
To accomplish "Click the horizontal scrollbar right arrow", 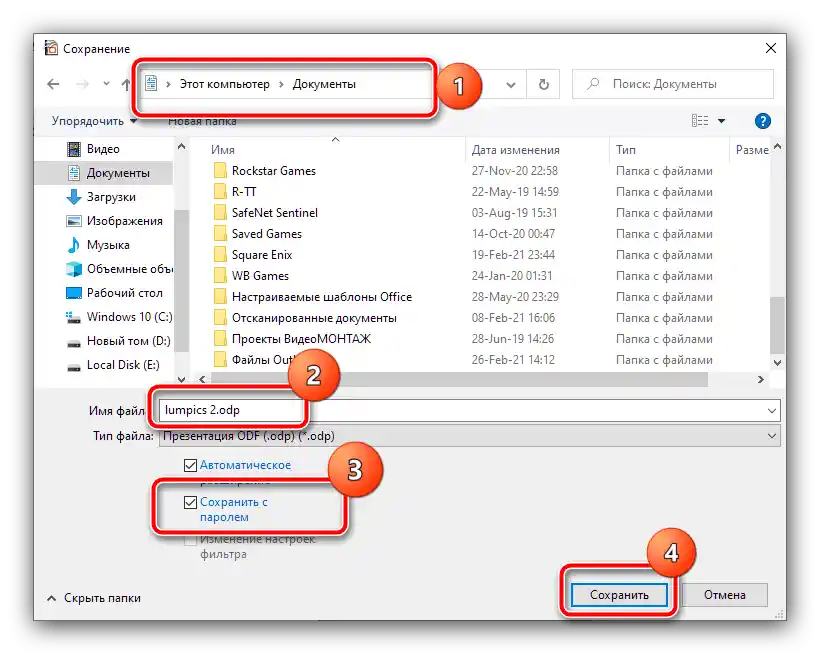I will coord(760,380).
